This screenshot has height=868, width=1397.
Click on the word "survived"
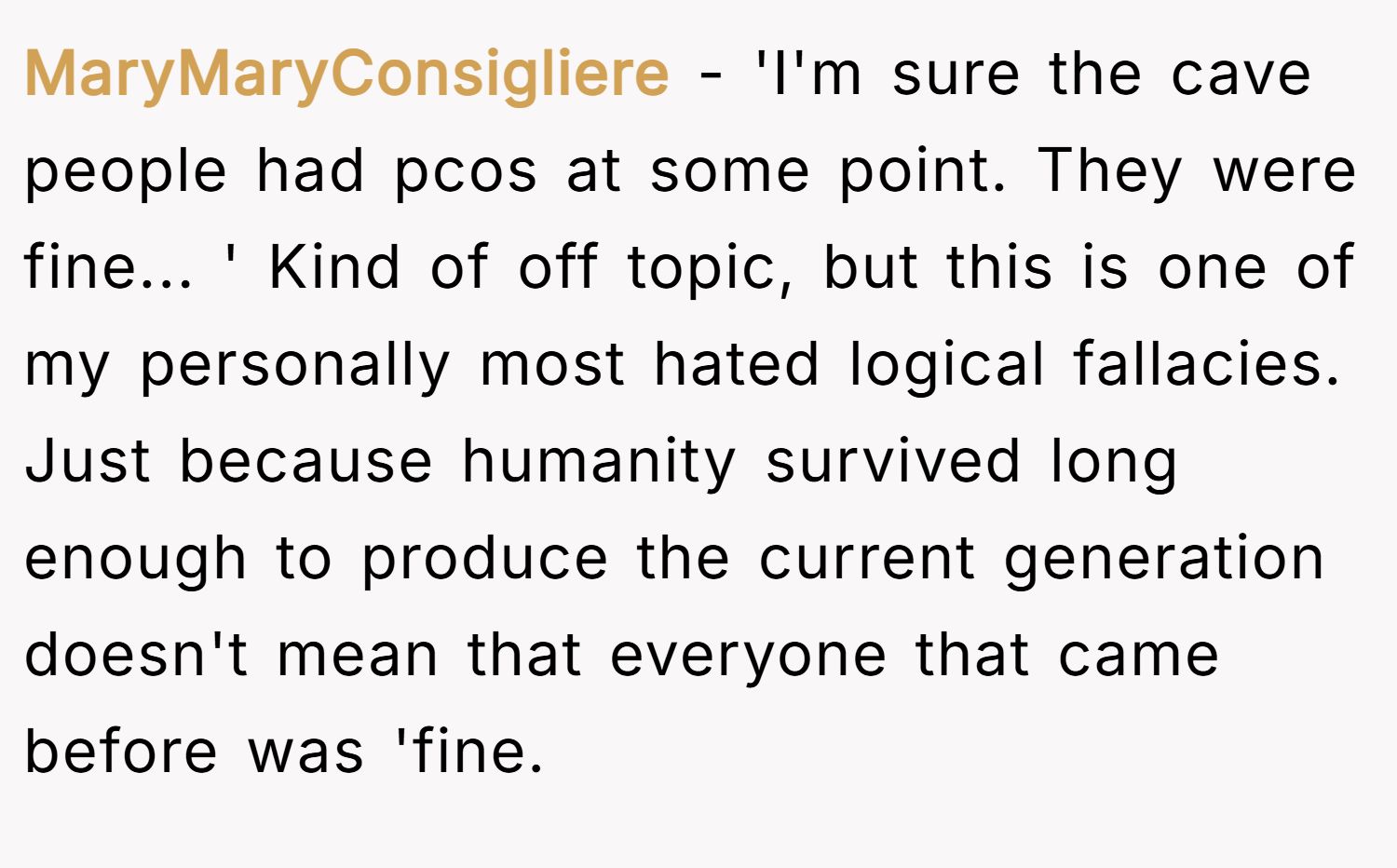click(892, 461)
